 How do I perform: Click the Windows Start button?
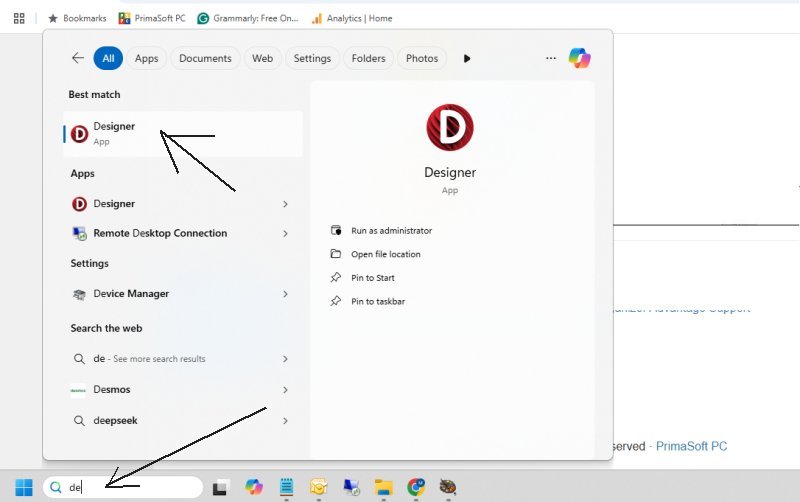23,487
